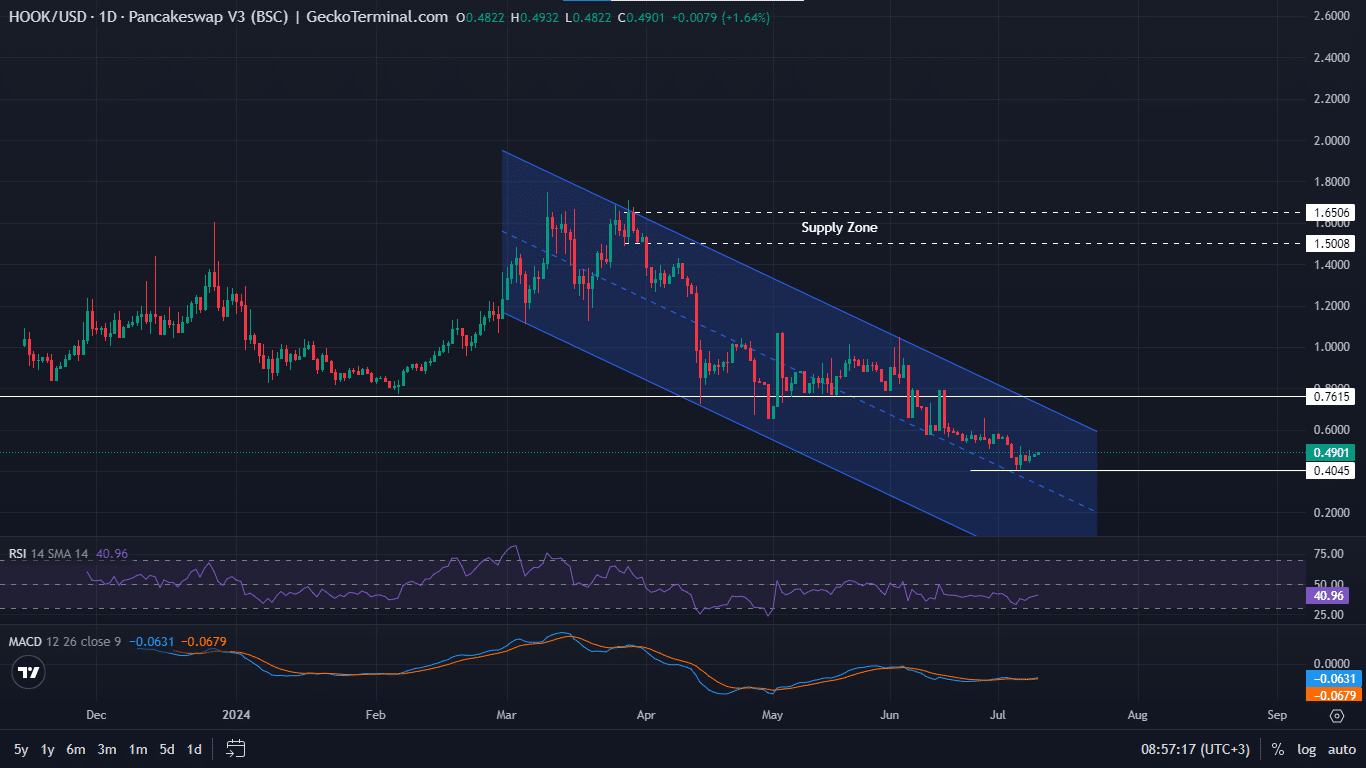Select the 1y time range
The height and width of the screenshot is (768, 1366).
48,749
